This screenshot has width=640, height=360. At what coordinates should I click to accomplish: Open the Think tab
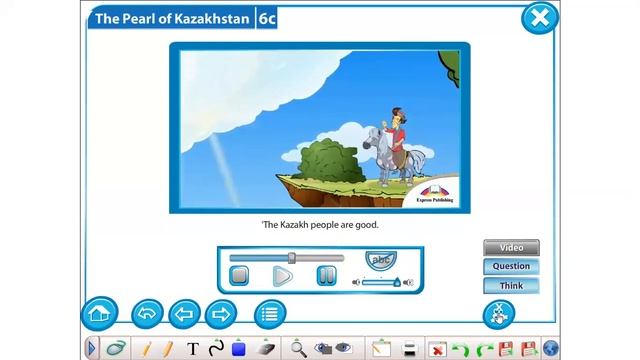[x=511, y=286]
